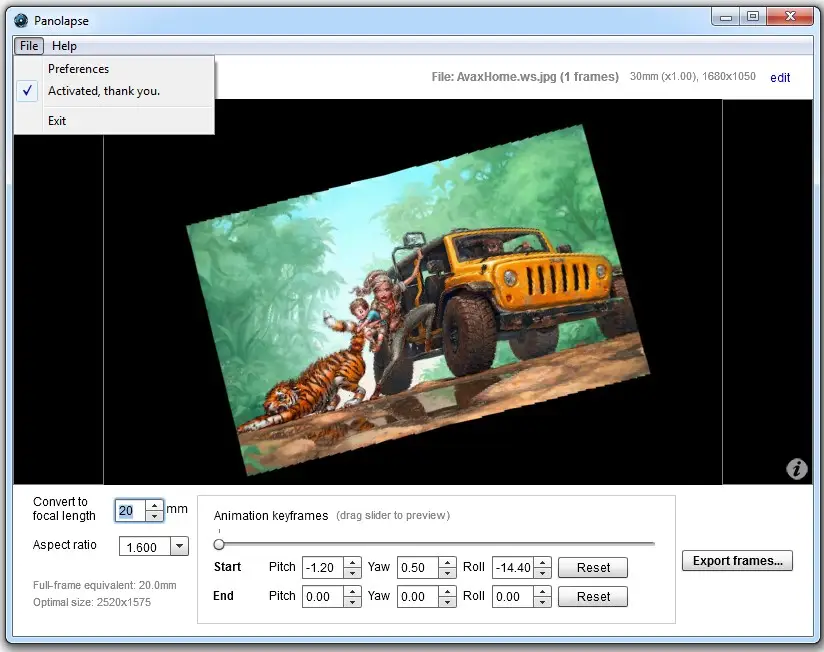Click the Panolapse app icon in title bar
The height and width of the screenshot is (652, 824).
[21, 20]
